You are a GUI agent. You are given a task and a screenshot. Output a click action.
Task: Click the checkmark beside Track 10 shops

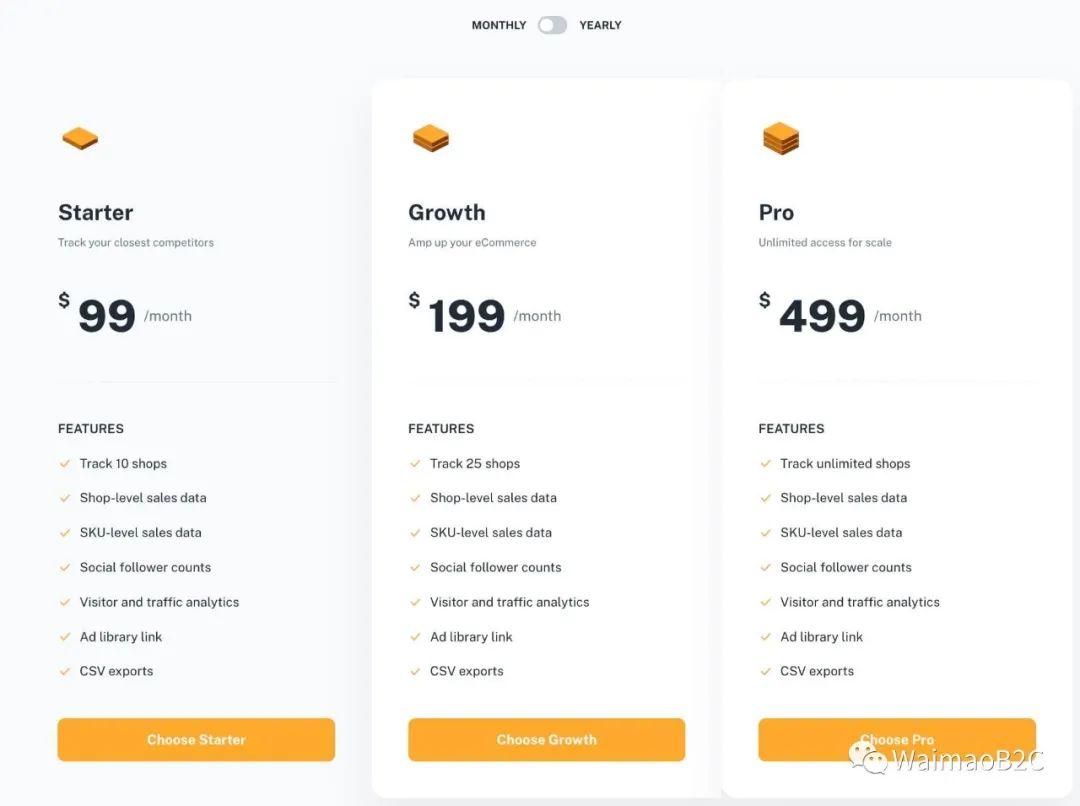tap(65, 464)
